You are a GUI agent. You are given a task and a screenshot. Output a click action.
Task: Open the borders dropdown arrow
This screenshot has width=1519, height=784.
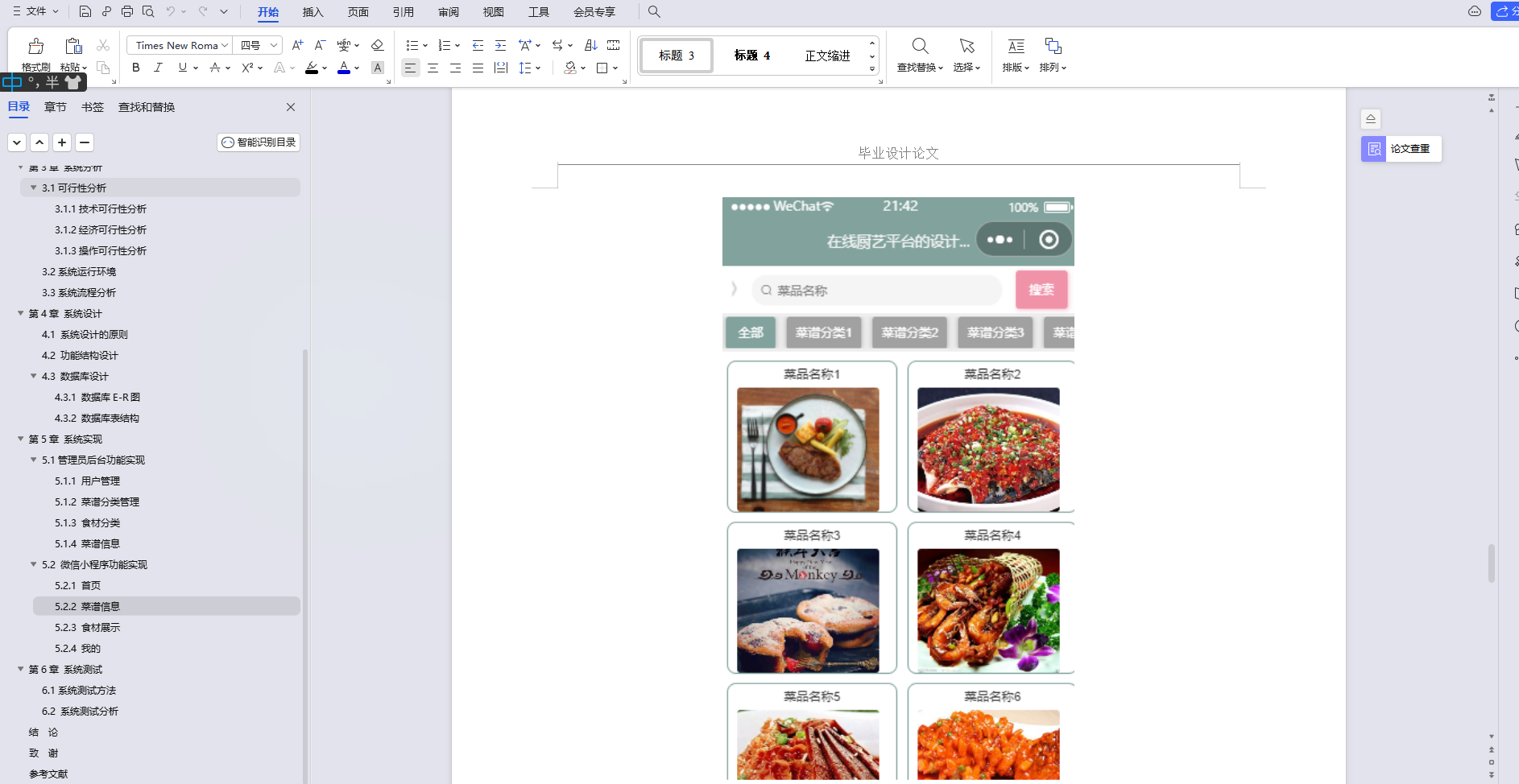click(x=615, y=68)
